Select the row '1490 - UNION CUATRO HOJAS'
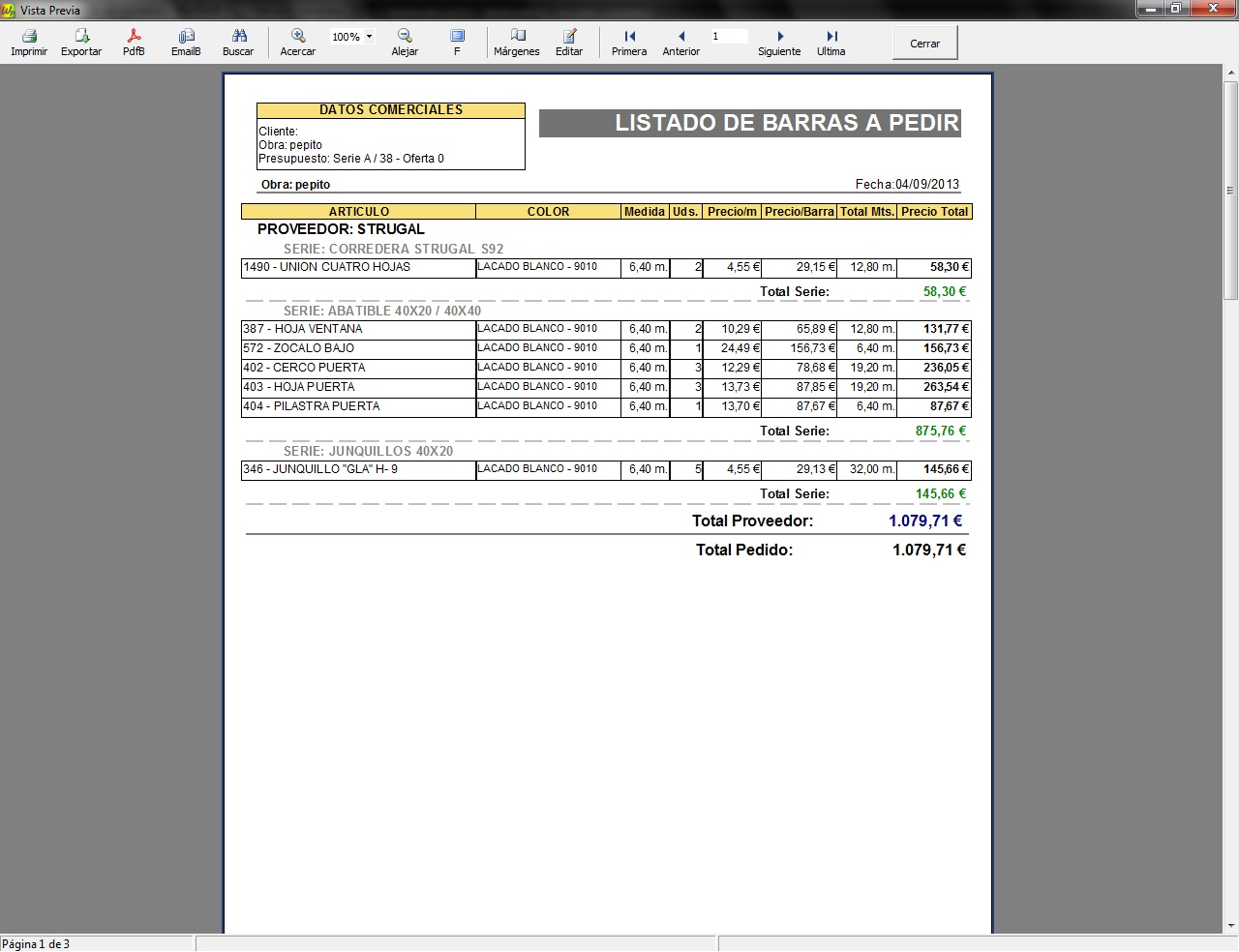This screenshot has height=952, width=1239. [606, 267]
